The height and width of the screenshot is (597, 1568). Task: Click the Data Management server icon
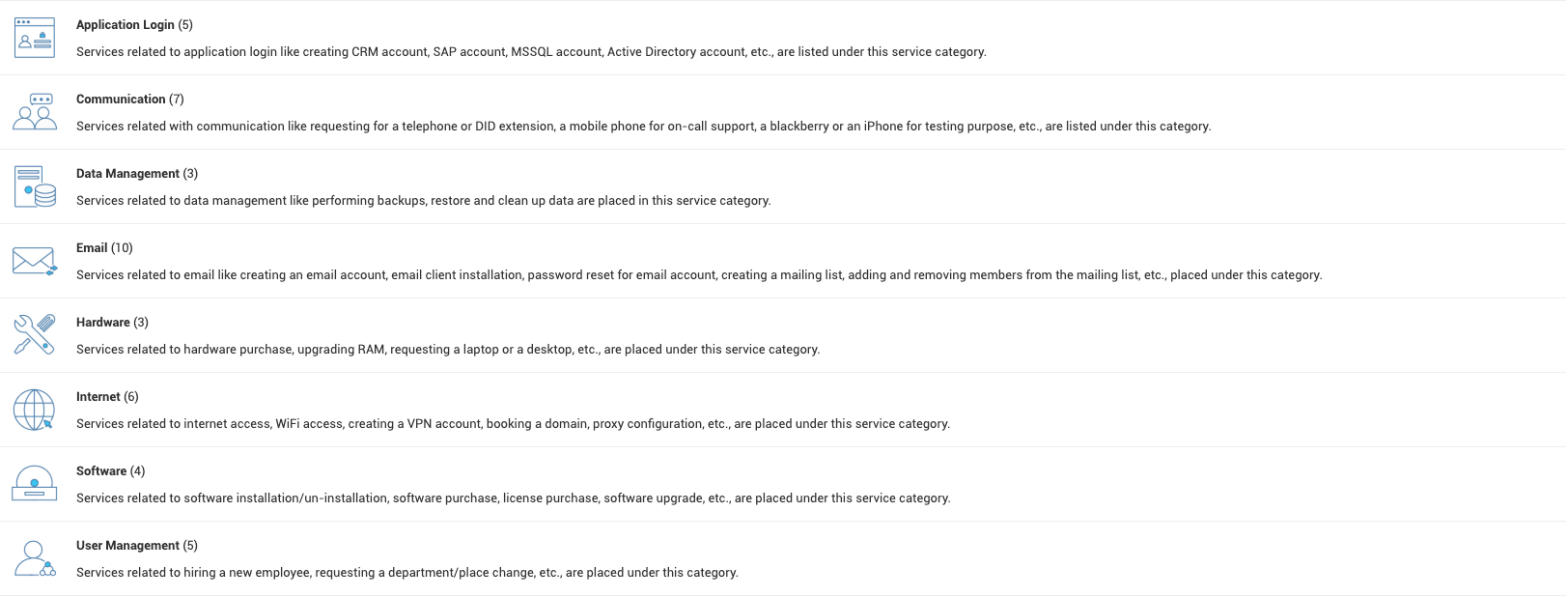35,186
